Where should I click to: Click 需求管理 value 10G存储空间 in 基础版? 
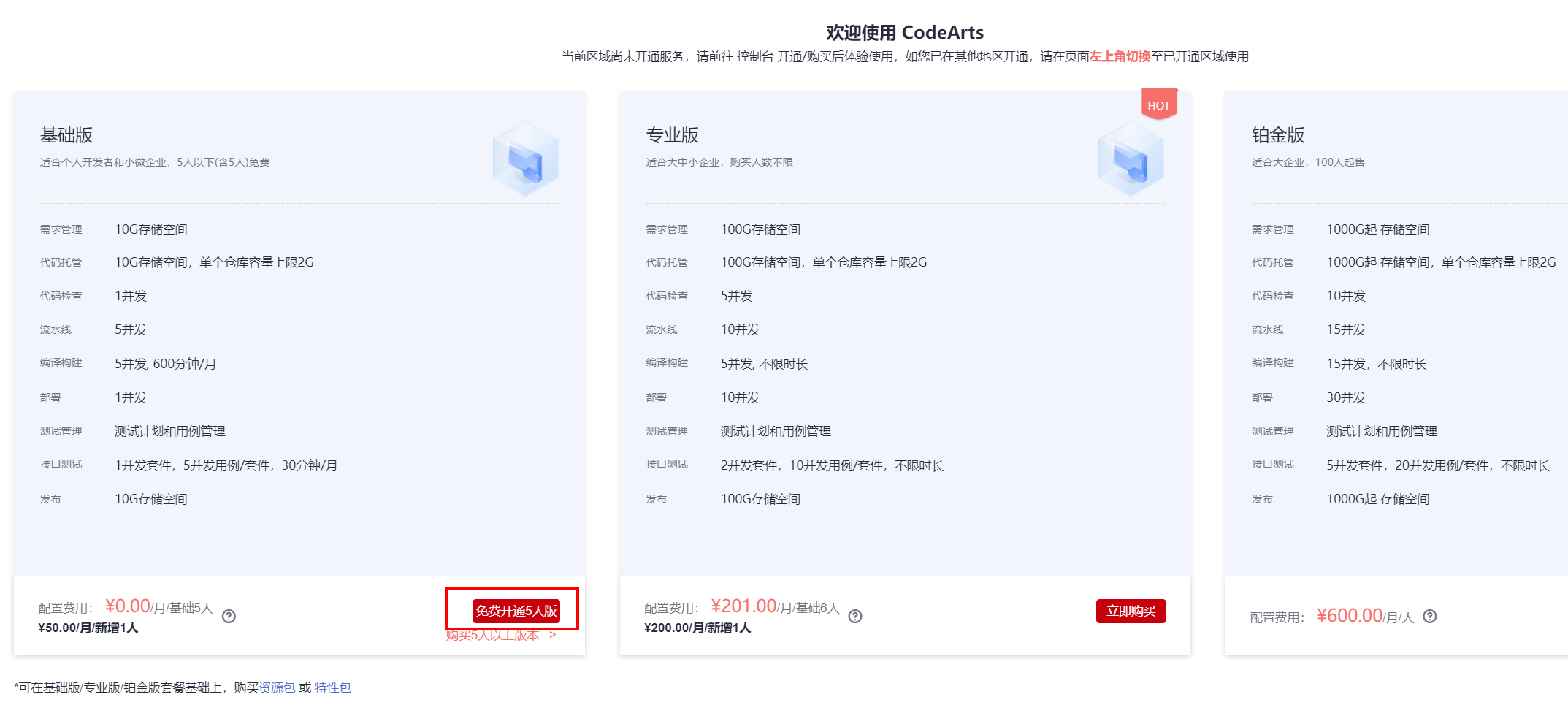point(151,229)
